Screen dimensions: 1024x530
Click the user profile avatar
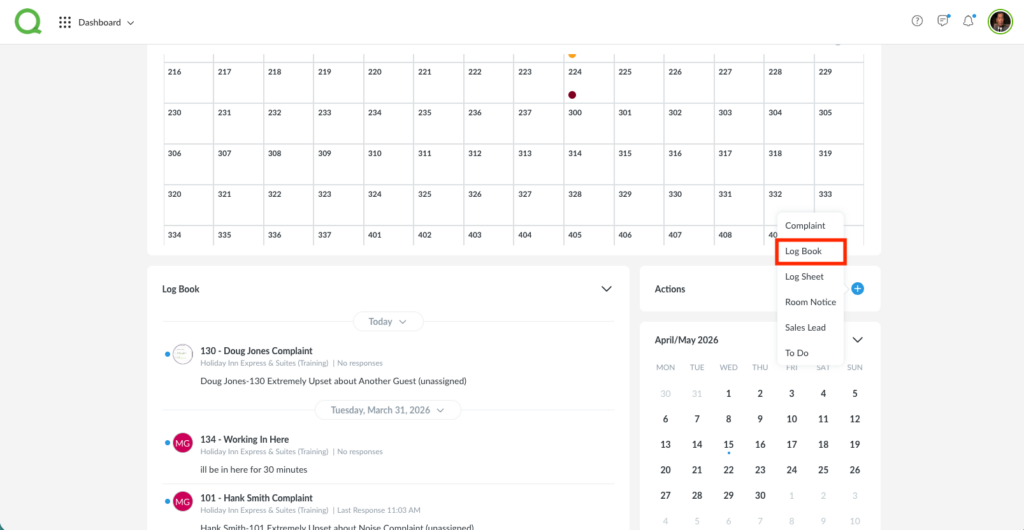(1000, 22)
